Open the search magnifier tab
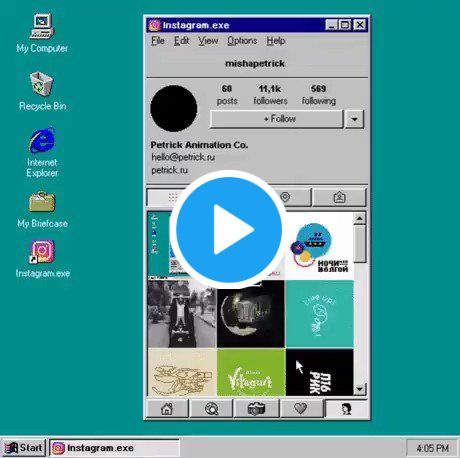460x458 pixels. pyautogui.click(x=212, y=408)
